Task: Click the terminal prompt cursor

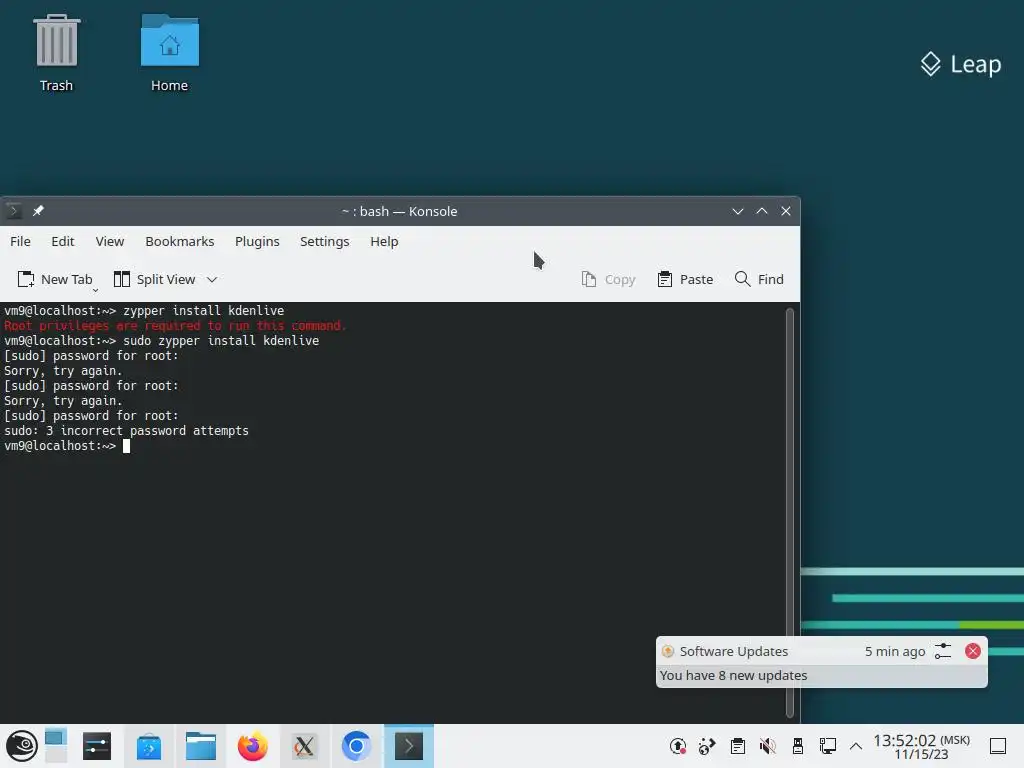Action: 126,446
